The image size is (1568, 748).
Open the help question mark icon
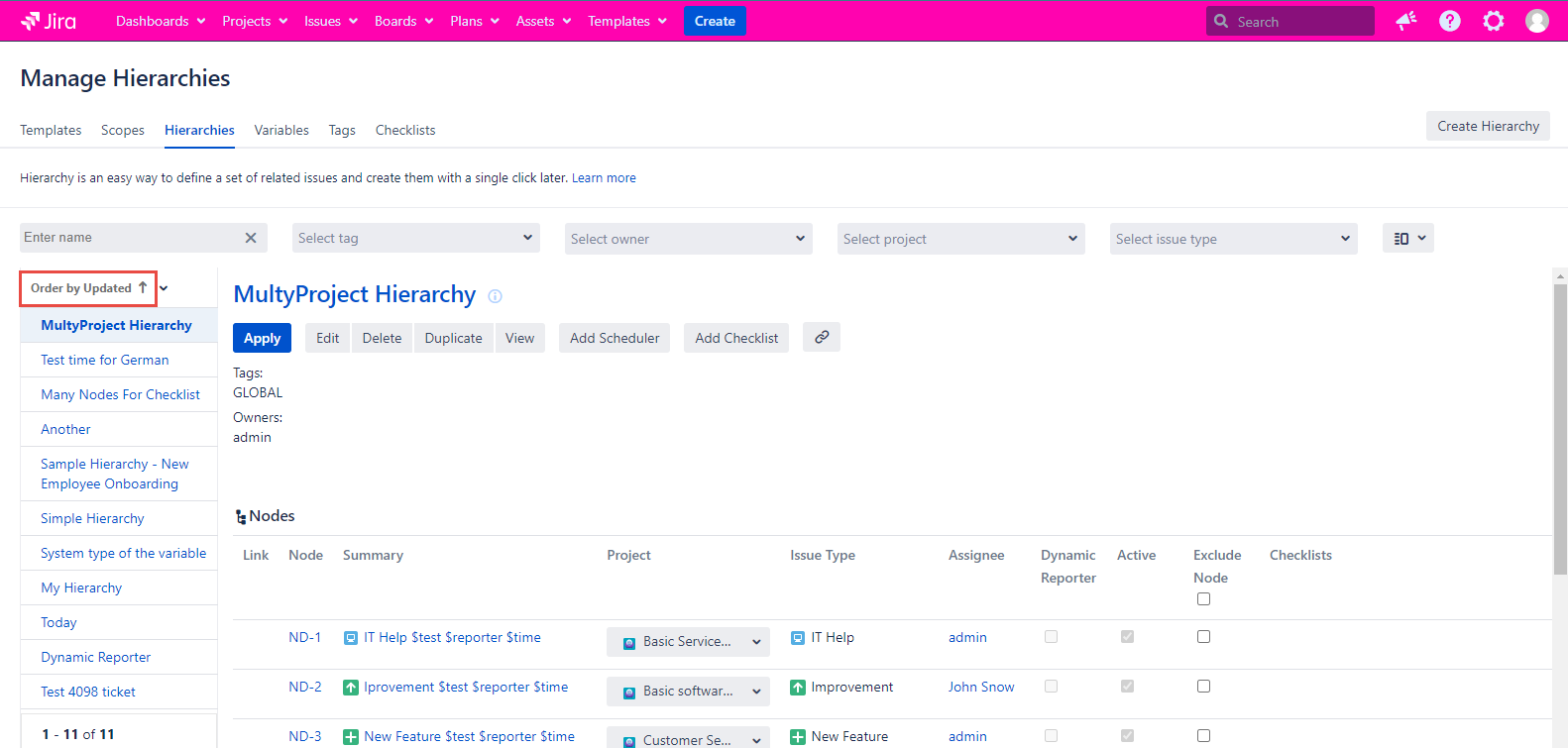1449,21
